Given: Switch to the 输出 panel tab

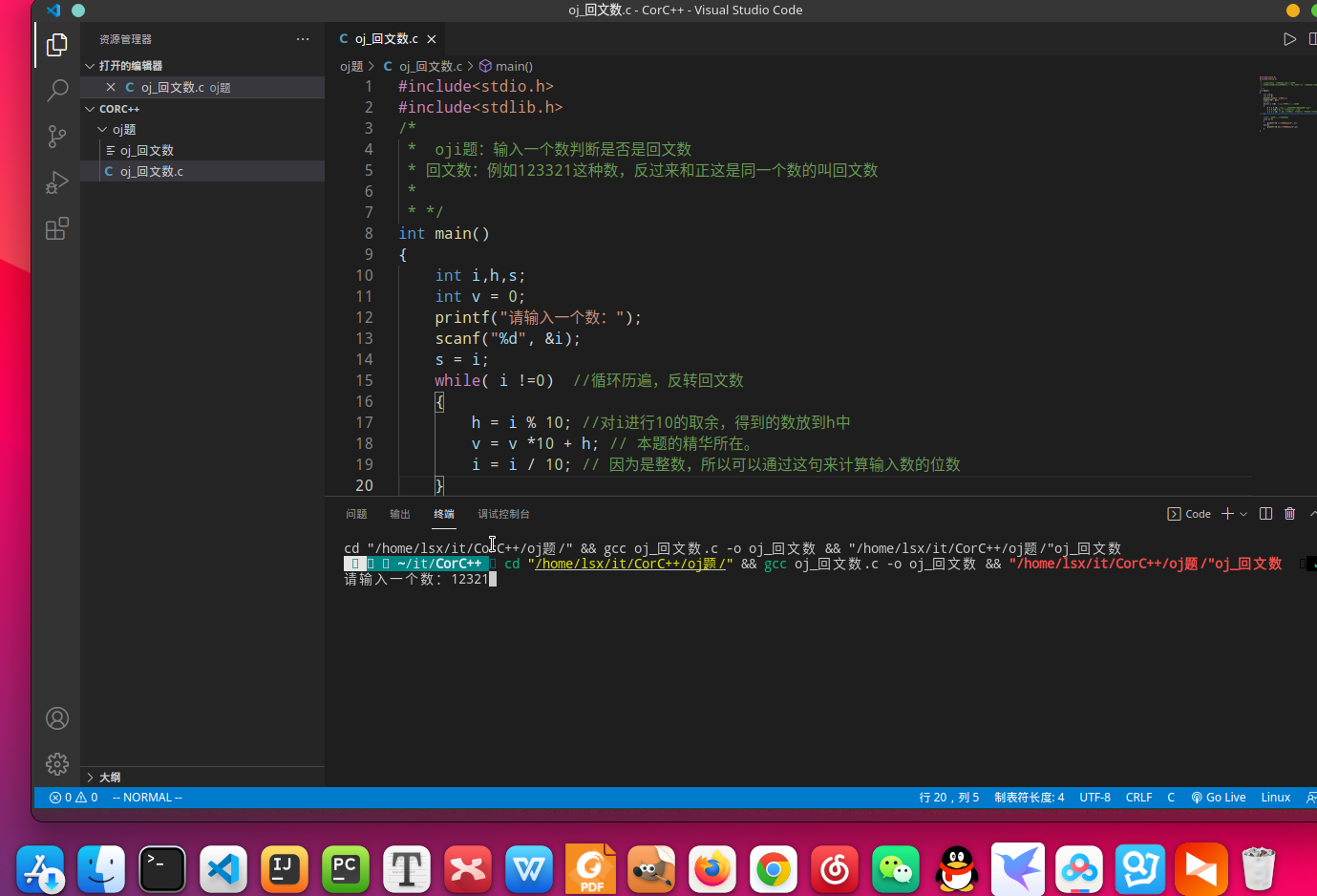Looking at the screenshot, I should point(400,514).
